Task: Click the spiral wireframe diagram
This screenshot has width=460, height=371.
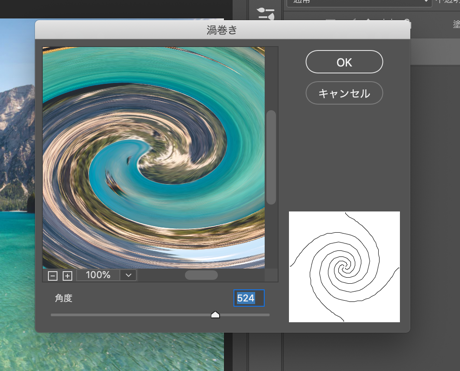Action: pos(344,267)
